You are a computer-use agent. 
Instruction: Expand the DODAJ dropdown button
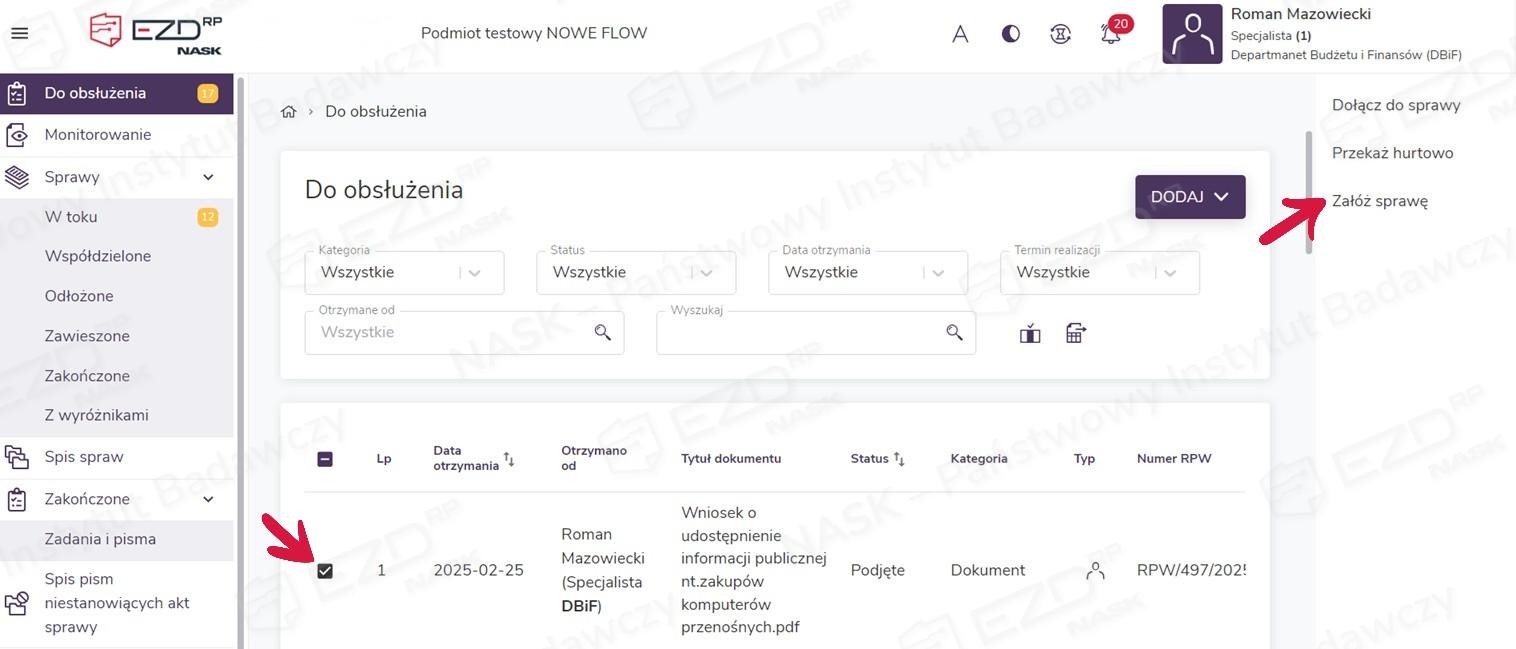click(x=1190, y=197)
